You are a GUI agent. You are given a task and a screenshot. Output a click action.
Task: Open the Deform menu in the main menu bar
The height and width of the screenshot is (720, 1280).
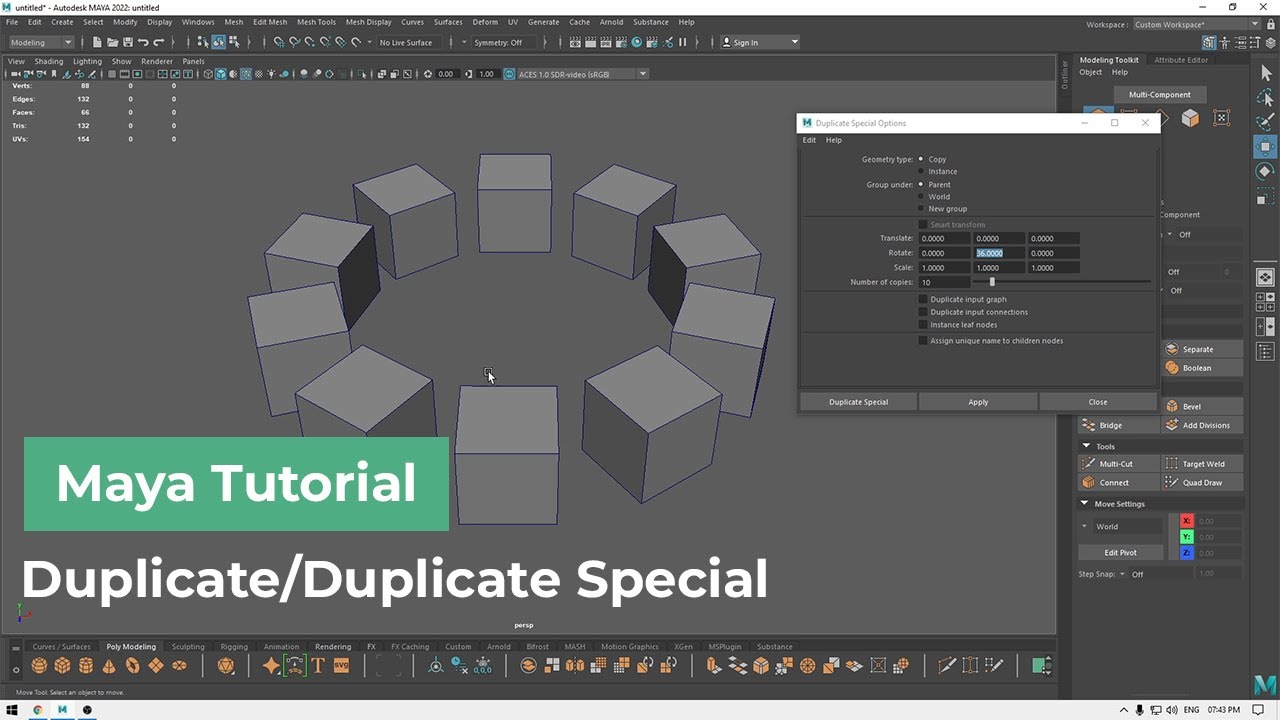coord(485,22)
